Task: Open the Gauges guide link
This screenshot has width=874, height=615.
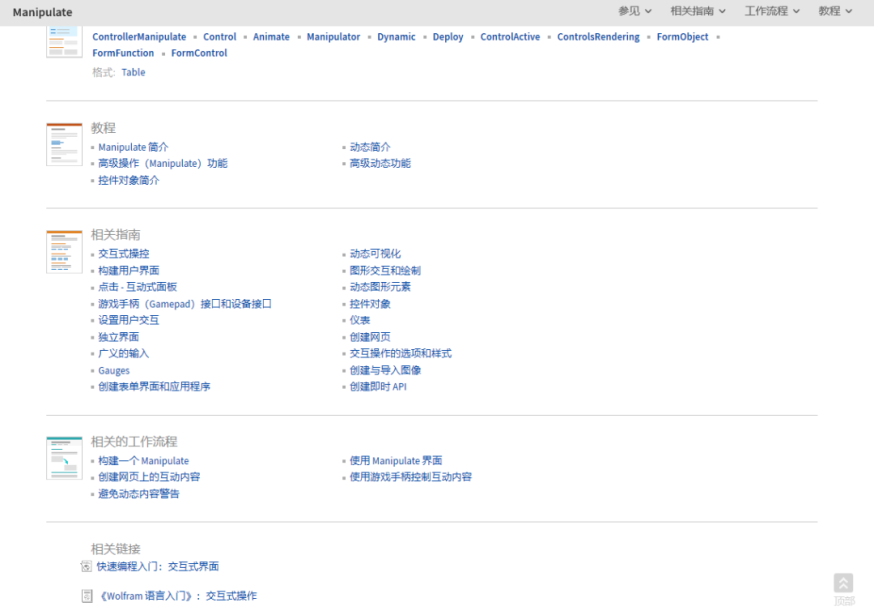Action: [x=114, y=371]
